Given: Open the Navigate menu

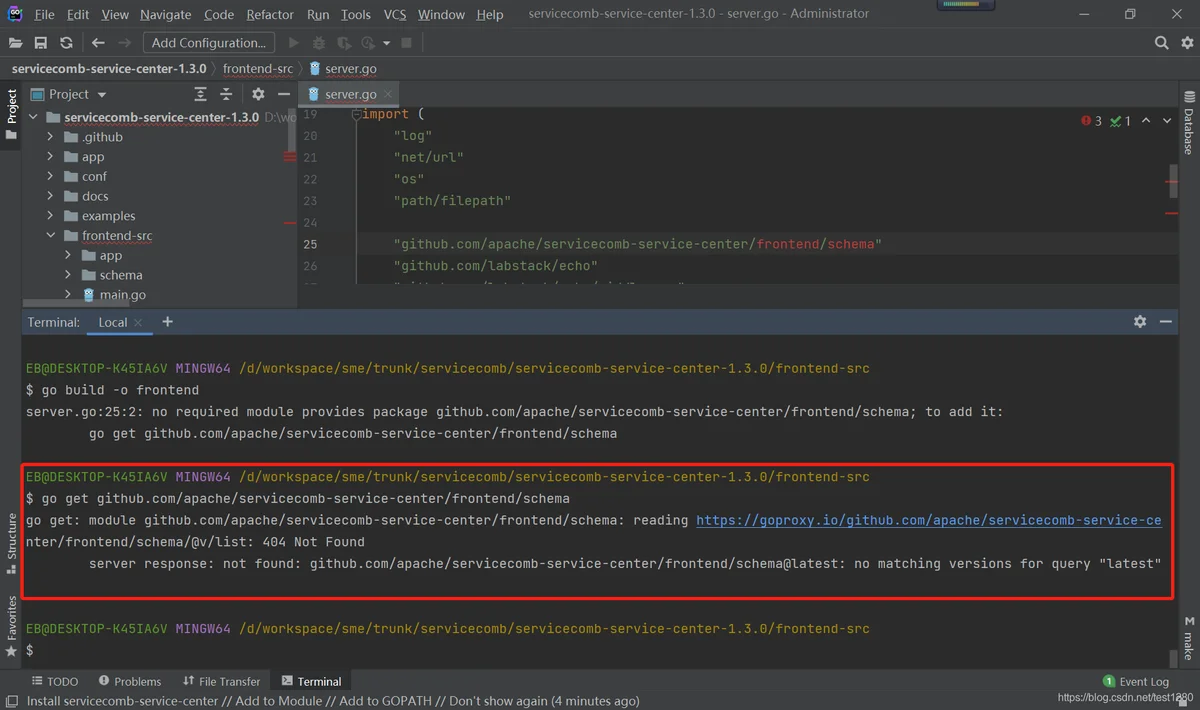Looking at the screenshot, I should 166,14.
